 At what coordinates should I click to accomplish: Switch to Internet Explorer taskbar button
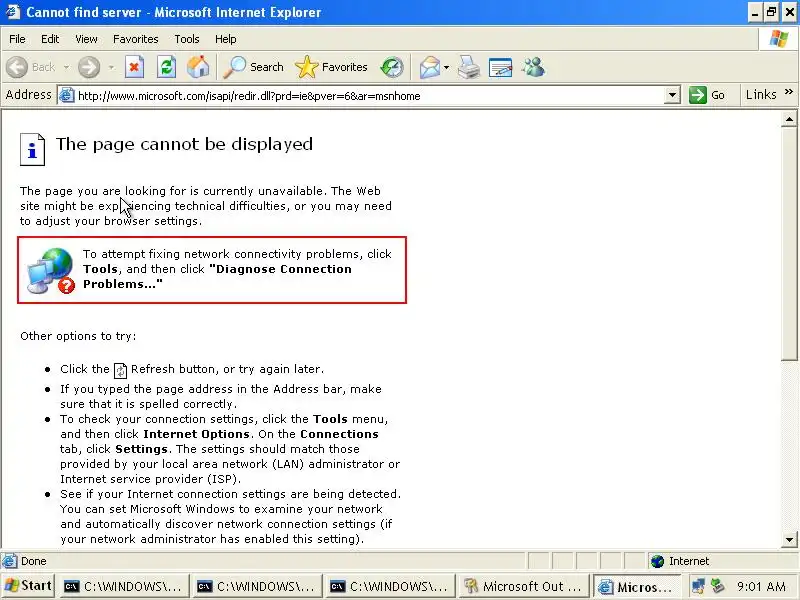(x=636, y=587)
